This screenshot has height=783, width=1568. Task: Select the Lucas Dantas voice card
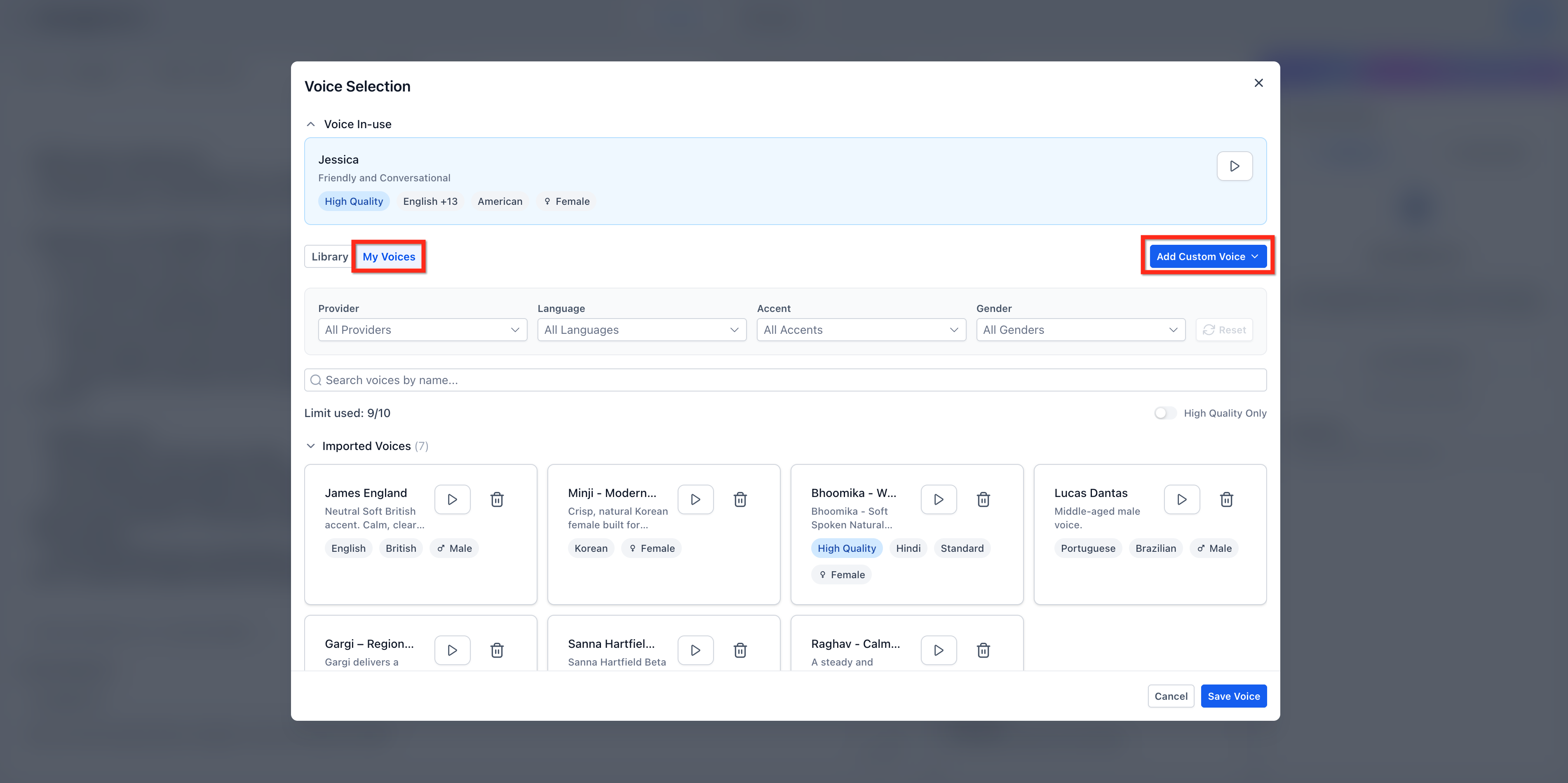click(x=1150, y=535)
